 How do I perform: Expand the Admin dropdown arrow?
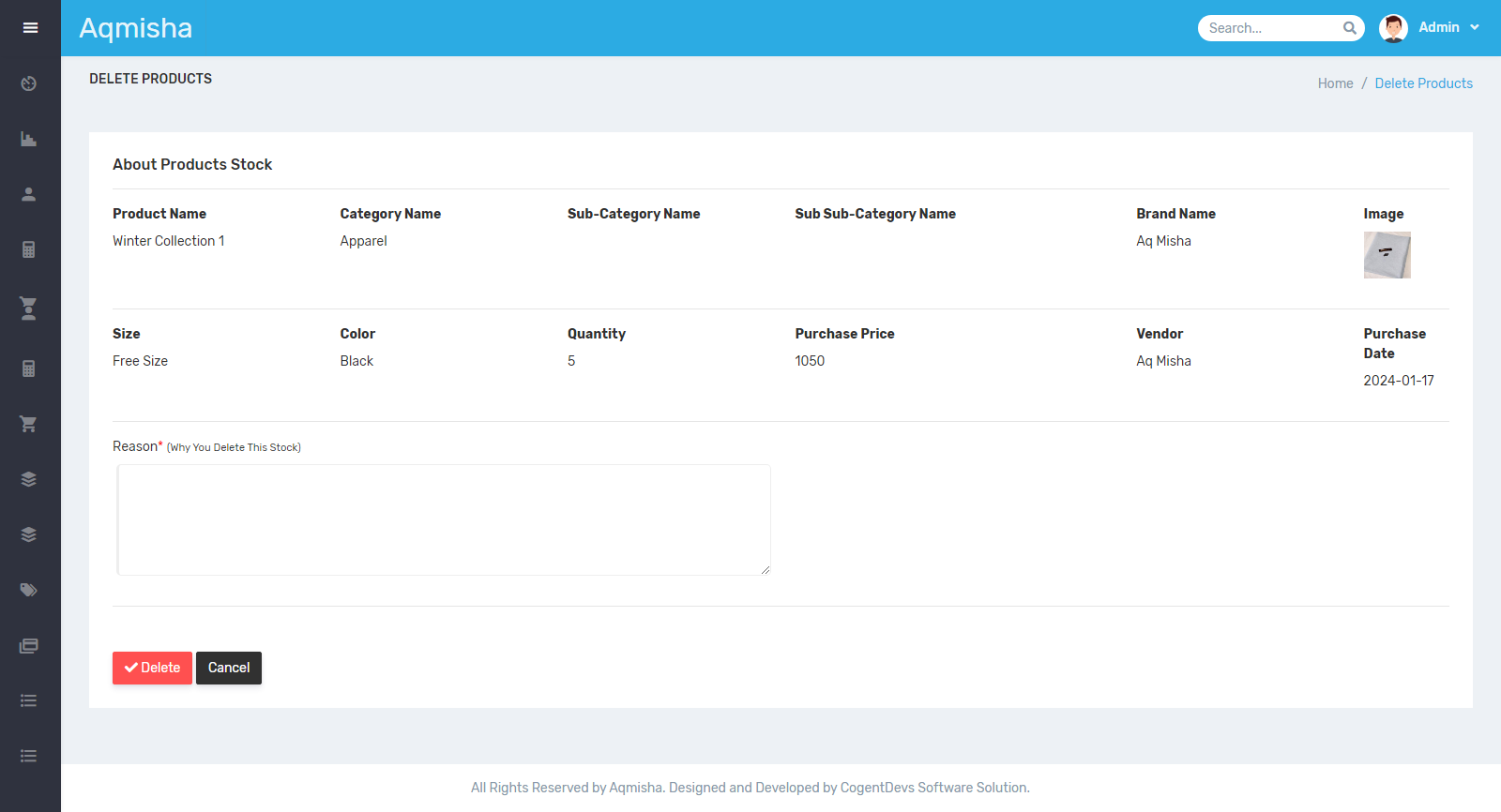pos(1475,28)
